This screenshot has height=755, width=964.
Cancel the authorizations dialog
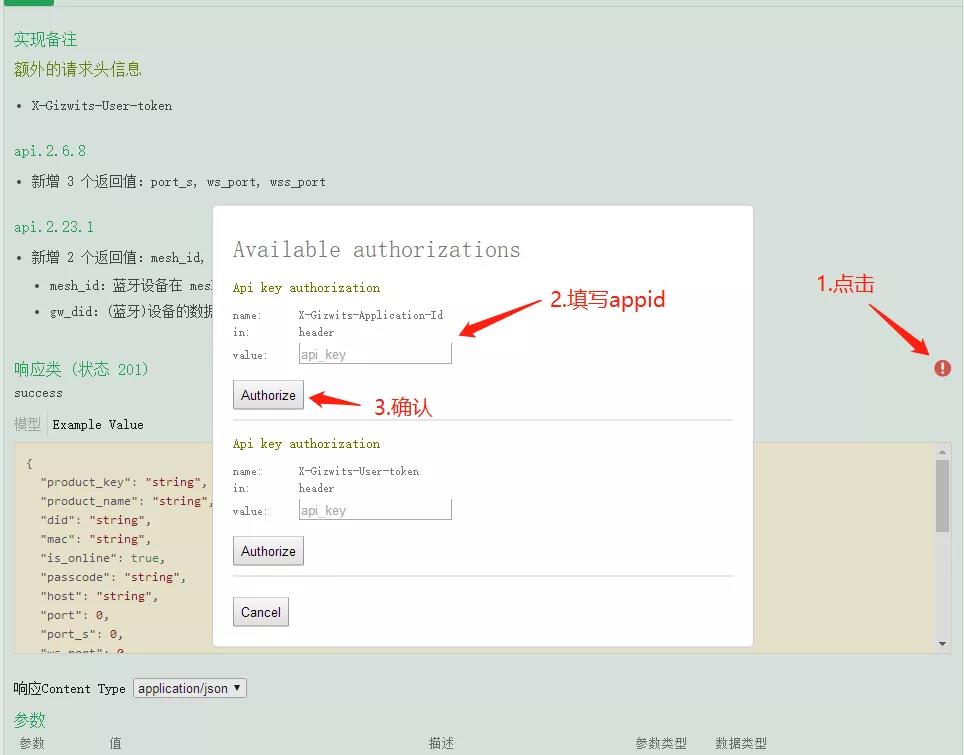261,612
